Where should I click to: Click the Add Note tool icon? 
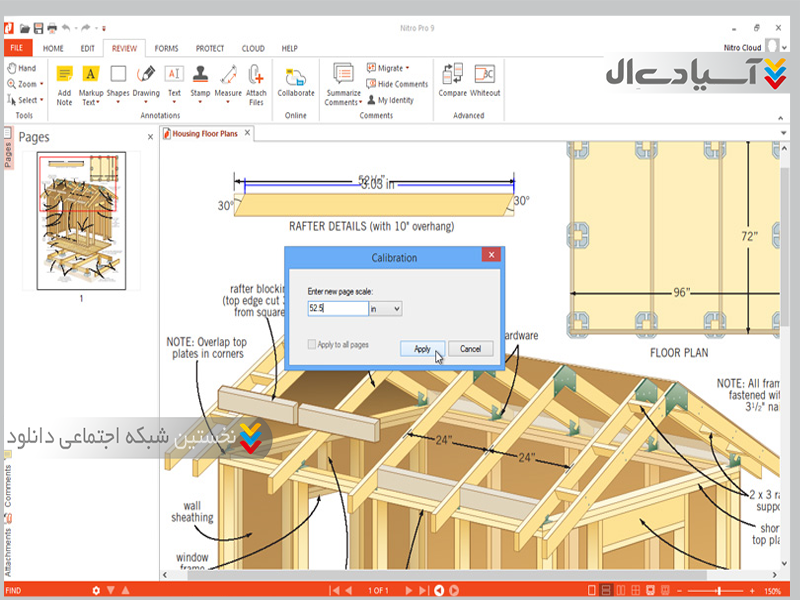[64, 75]
